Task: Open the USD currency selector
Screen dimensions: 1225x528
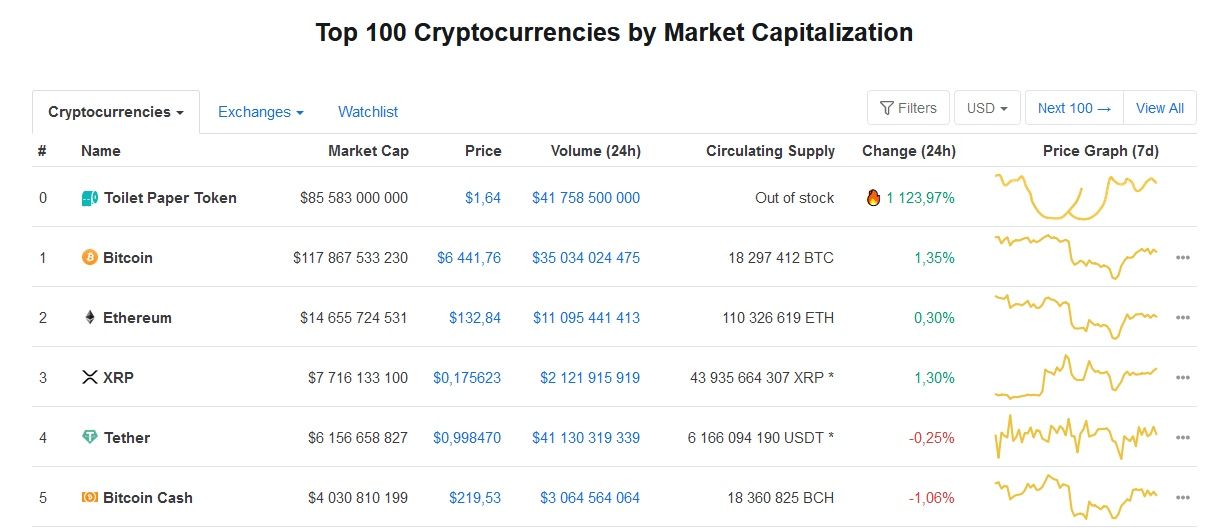Action: tap(987, 108)
